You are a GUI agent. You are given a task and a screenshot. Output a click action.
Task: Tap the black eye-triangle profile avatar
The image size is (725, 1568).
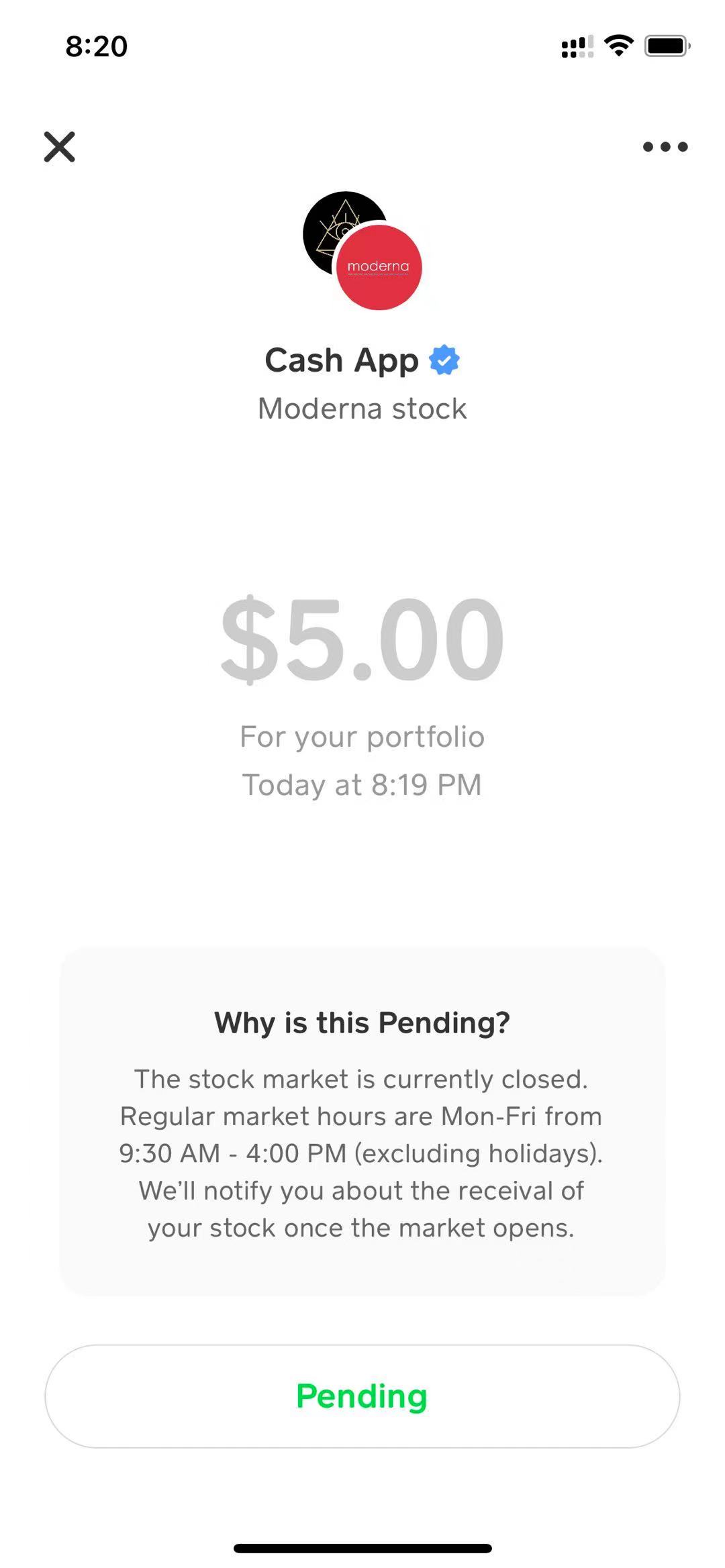click(x=329, y=223)
